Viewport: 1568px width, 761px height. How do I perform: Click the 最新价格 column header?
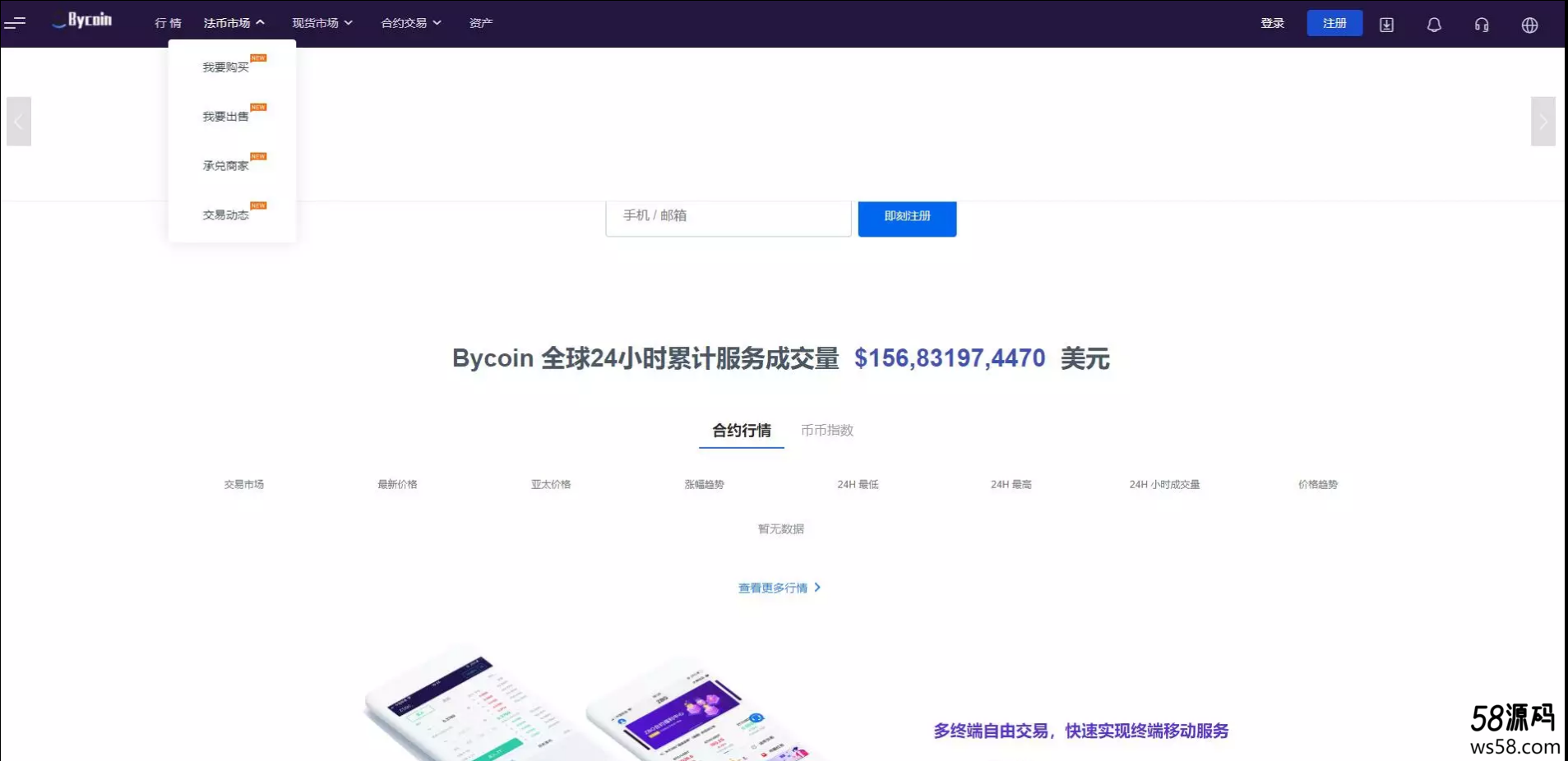397,484
